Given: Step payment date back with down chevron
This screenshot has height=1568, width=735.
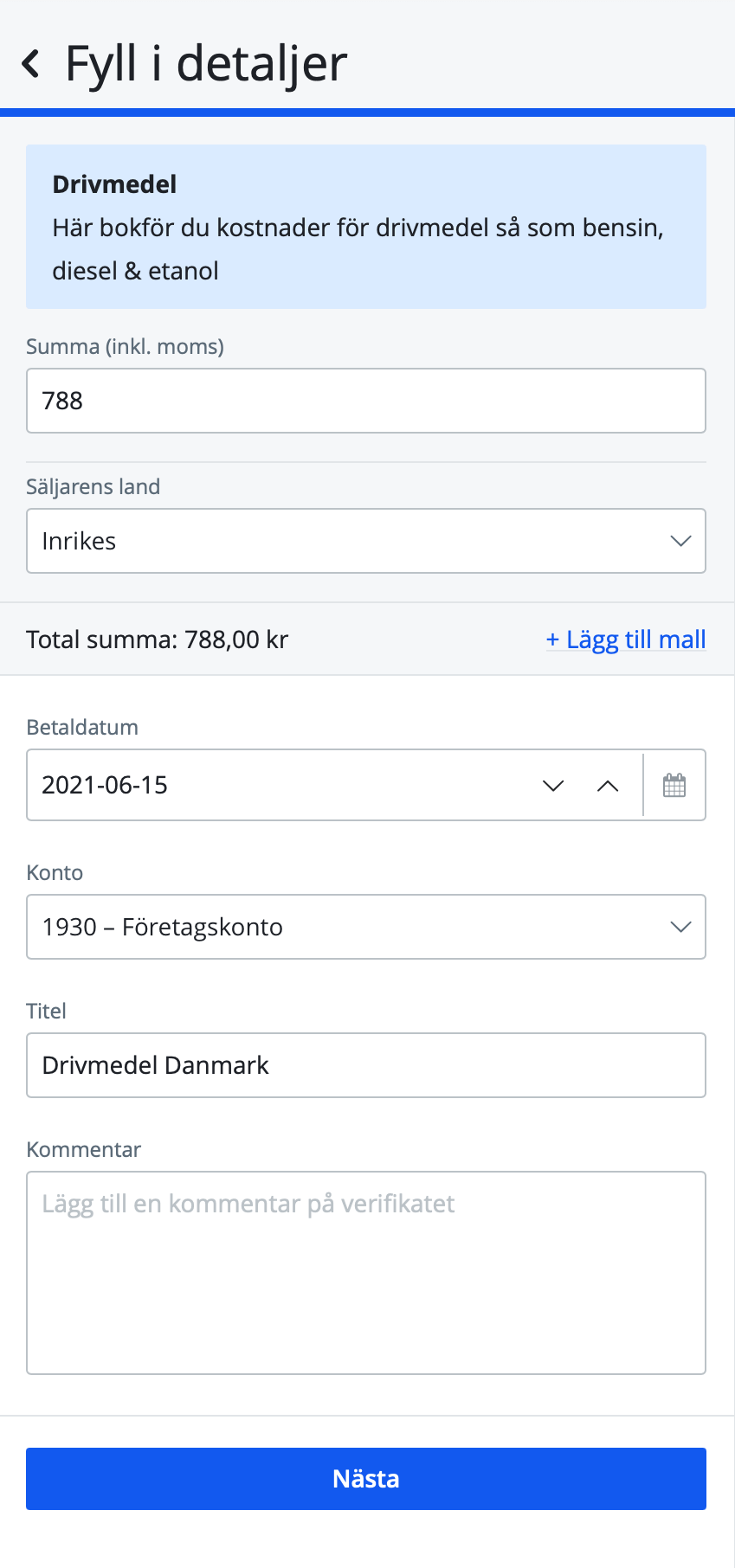Looking at the screenshot, I should (x=553, y=785).
